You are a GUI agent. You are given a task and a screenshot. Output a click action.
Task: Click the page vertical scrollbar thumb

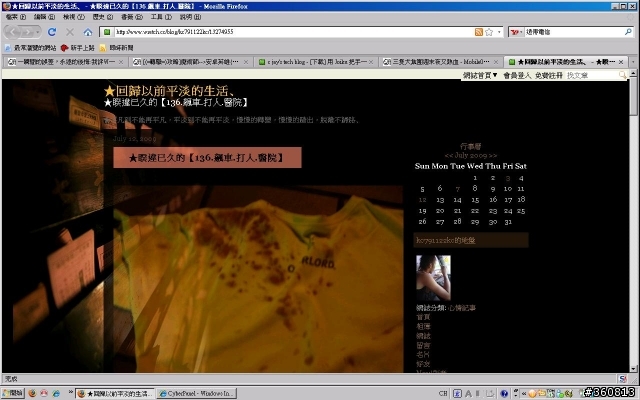coord(633,96)
